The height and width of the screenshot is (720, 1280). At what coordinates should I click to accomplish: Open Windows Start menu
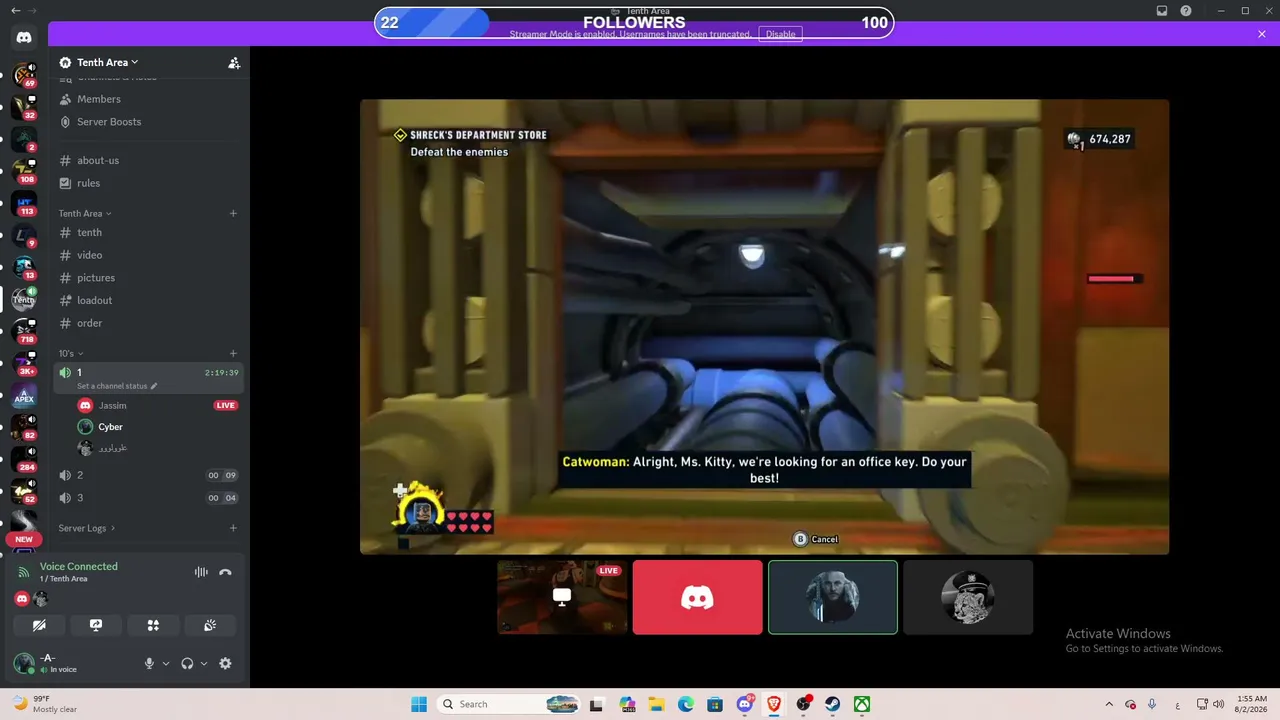[x=419, y=704]
